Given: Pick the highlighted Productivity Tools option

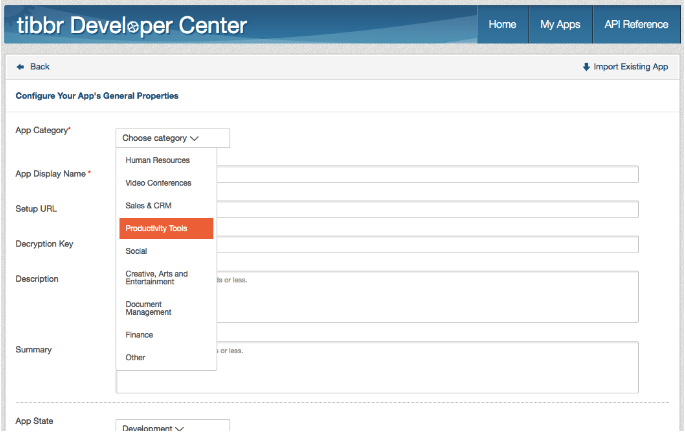Looking at the screenshot, I should point(166,228).
